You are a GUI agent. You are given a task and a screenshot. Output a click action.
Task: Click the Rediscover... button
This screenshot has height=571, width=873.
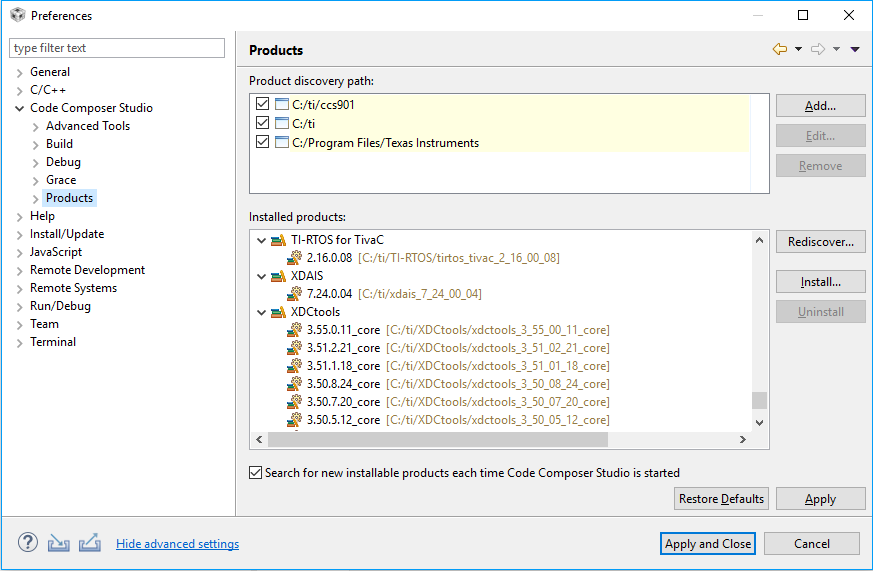point(821,242)
